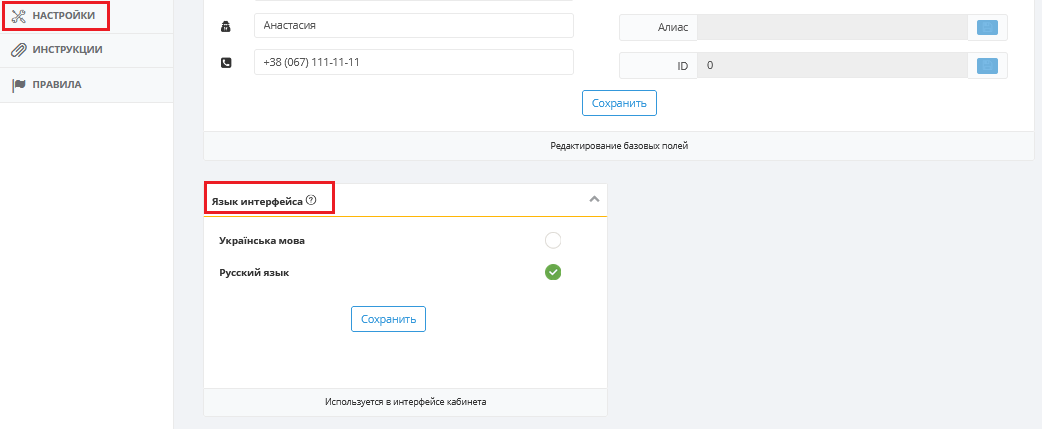Click the paperclip icon beside Инструкции
The image size is (1042, 429).
pyautogui.click(x=19, y=50)
